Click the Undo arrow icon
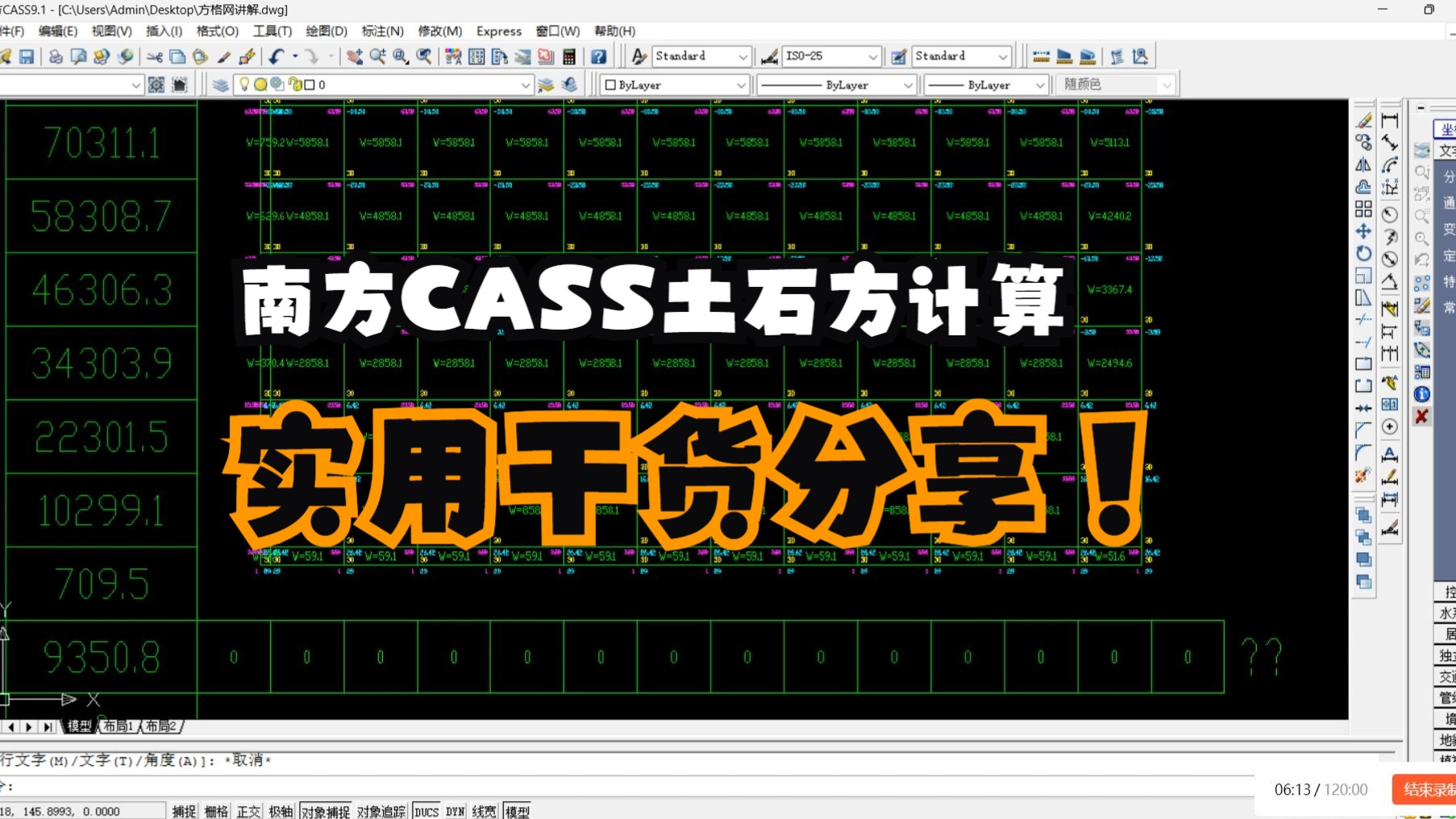Image resolution: width=1456 pixels, height=819 pixels. click(x=277, y=56)
